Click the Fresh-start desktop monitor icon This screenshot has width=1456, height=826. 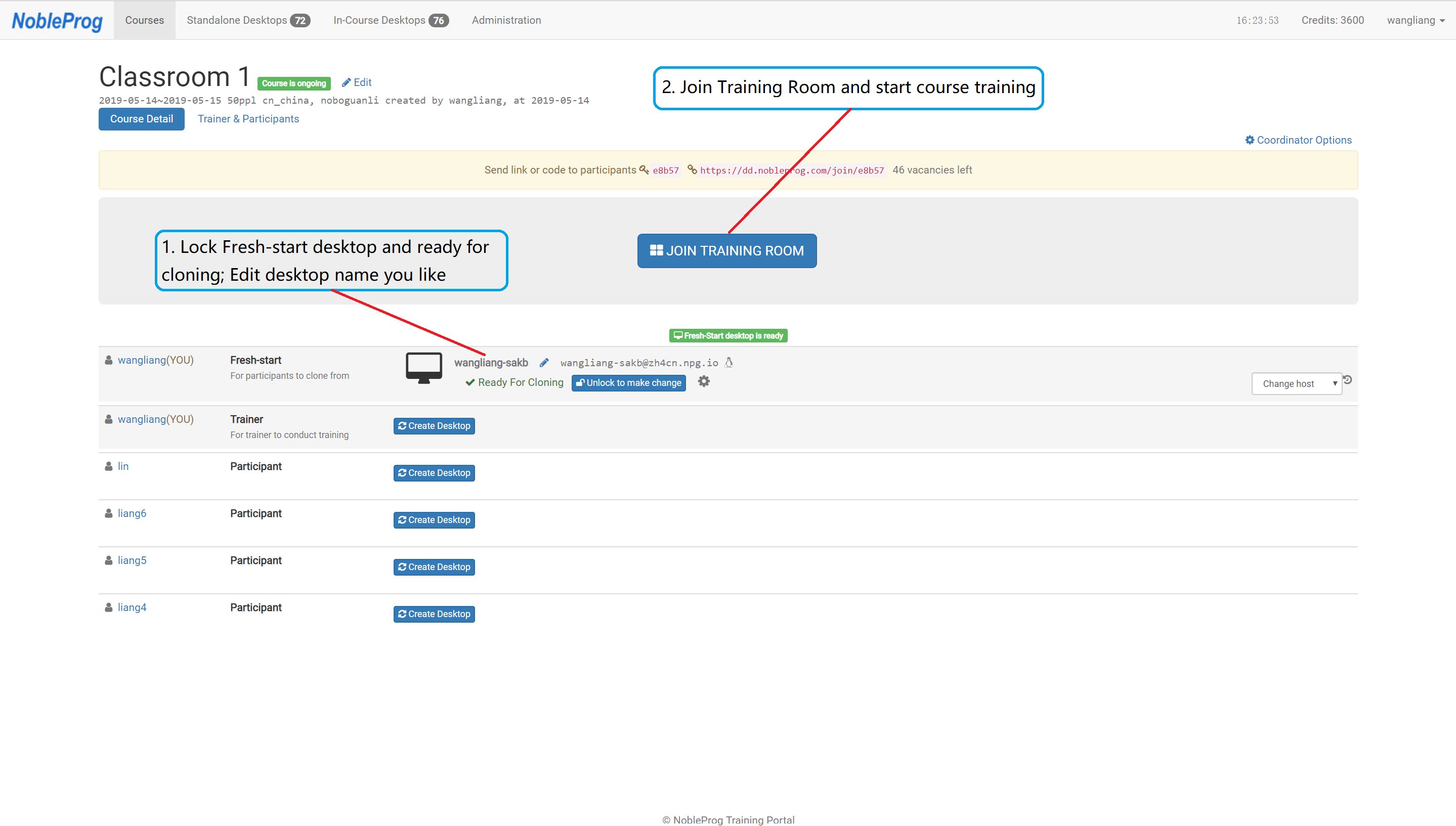pos(423,367)
